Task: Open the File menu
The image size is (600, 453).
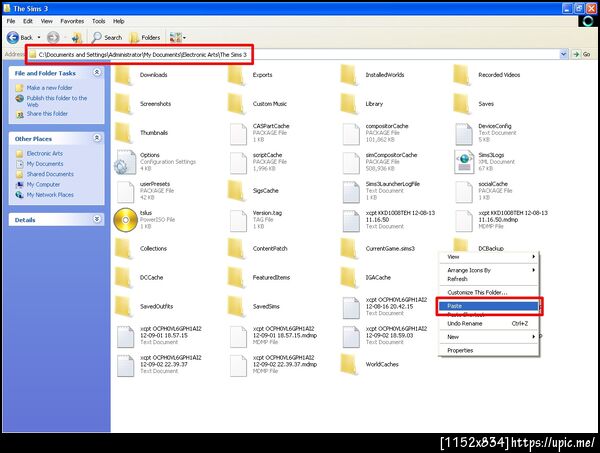Action: coord(11,21)
